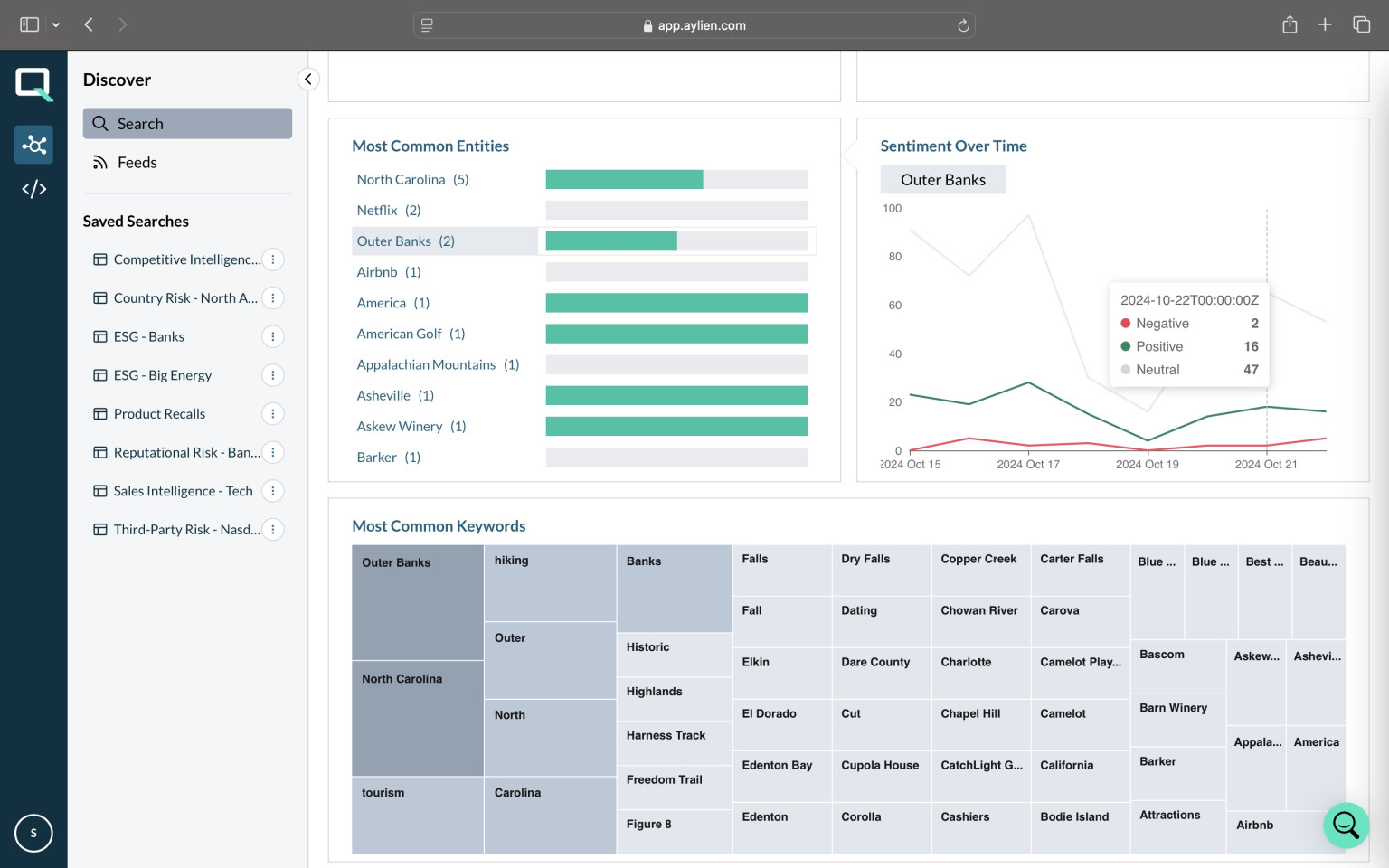Open a new browser tab with plus

click(1325, 25)
